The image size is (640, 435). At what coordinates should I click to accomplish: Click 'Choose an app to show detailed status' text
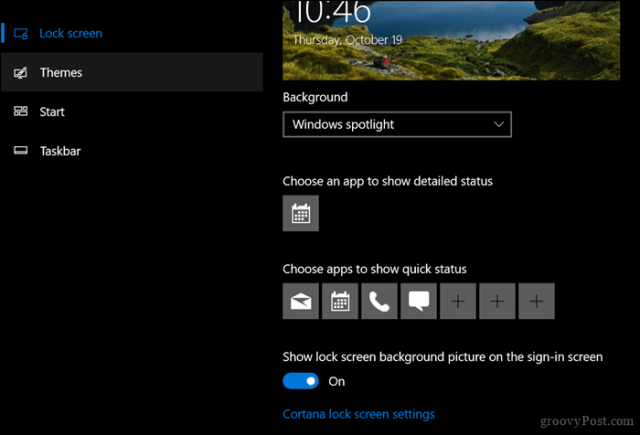pyautogui.click(x=387, y=181)
